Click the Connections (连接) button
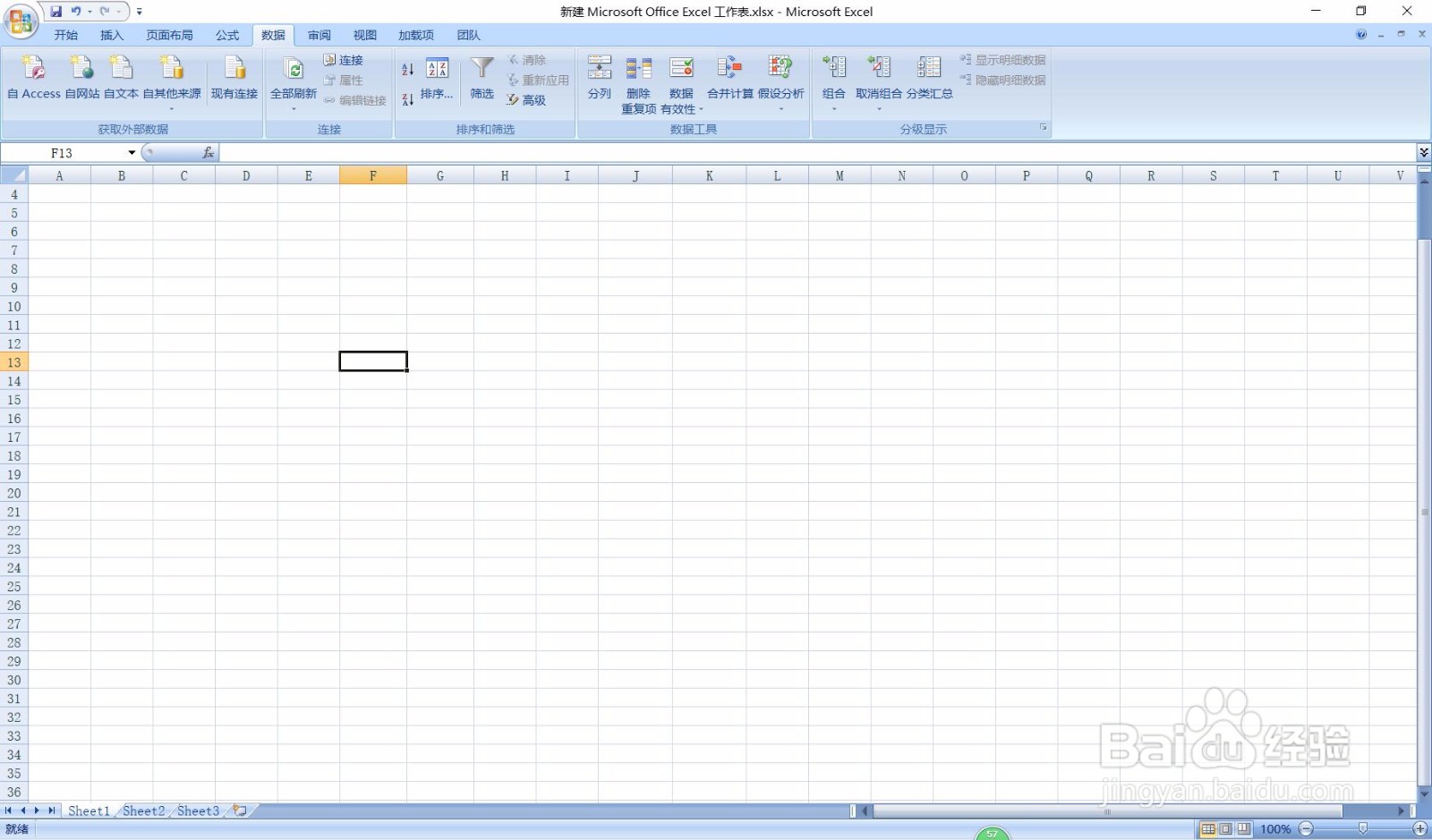 pyautogui.click(x=343, y=60)
